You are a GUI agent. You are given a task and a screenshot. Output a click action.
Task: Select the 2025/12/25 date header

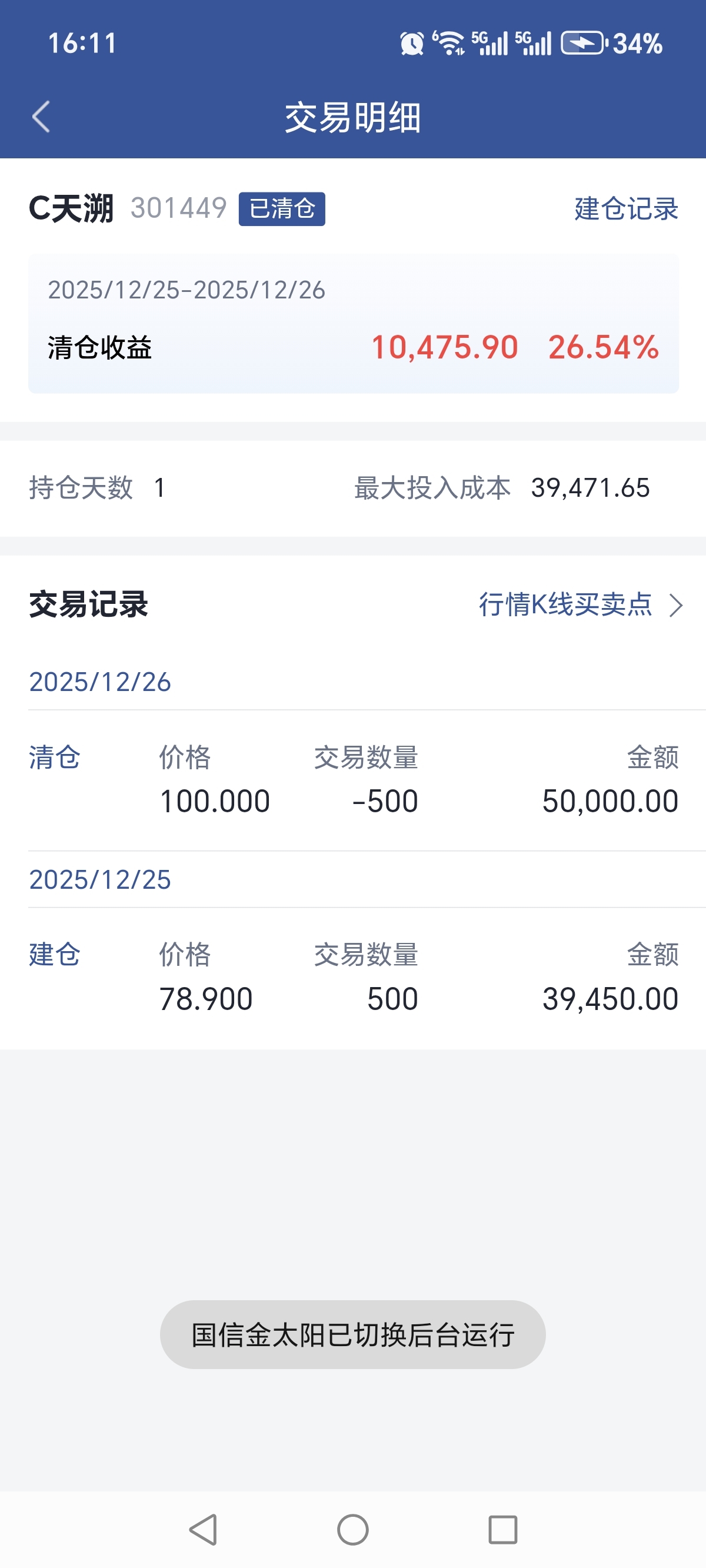(x=100, y=879)
